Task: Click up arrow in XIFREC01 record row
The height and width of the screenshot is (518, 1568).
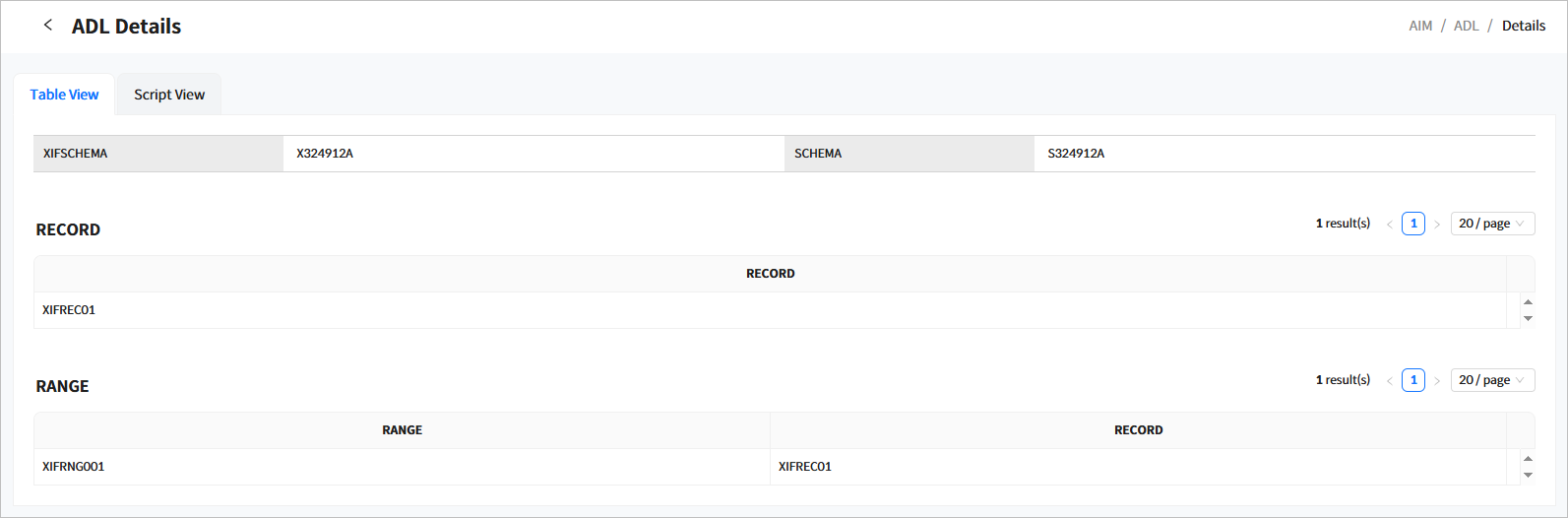Action: 1528,302
